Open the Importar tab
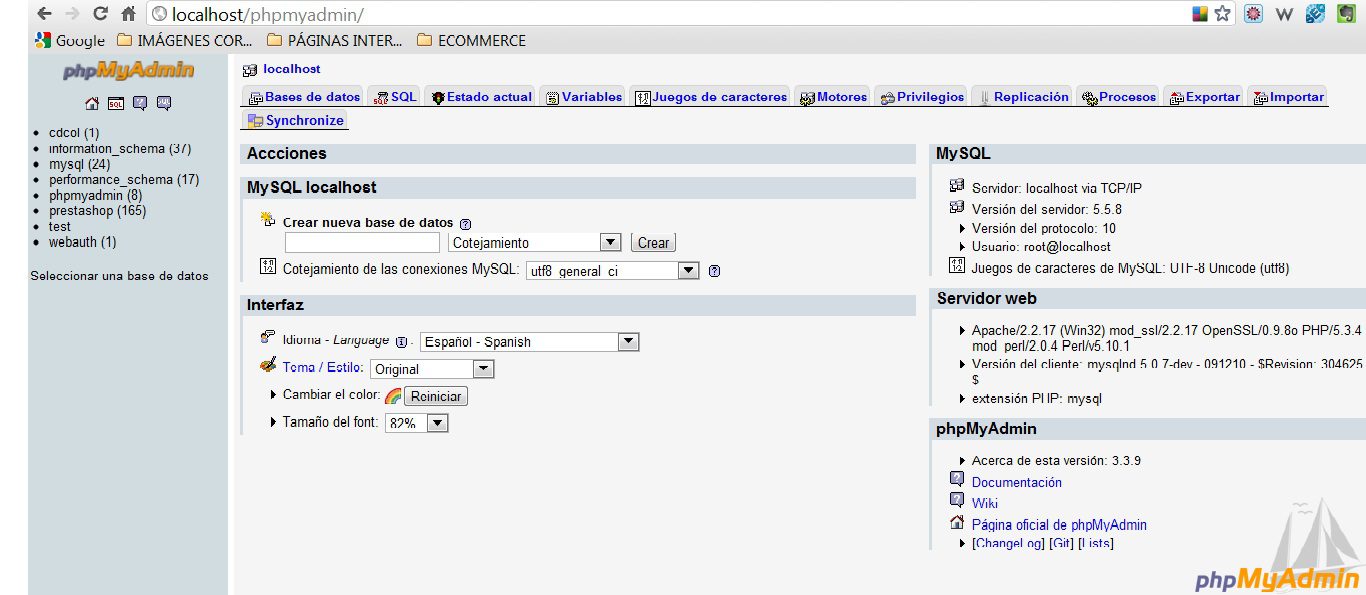Viewport: 1366px width, 595px height. [1288, 97]
